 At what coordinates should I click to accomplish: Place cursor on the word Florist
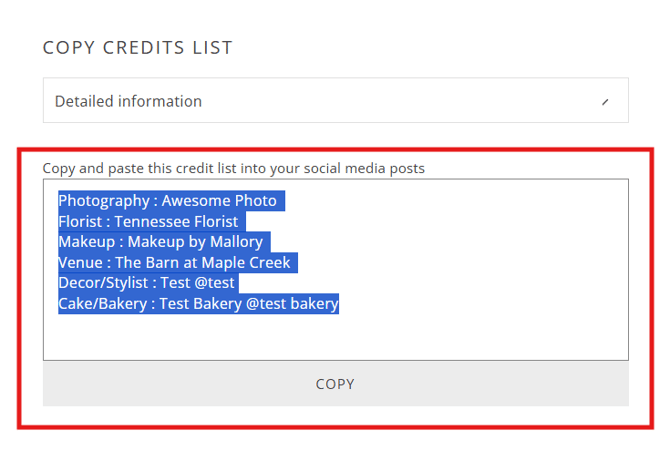tap(80, 222)
